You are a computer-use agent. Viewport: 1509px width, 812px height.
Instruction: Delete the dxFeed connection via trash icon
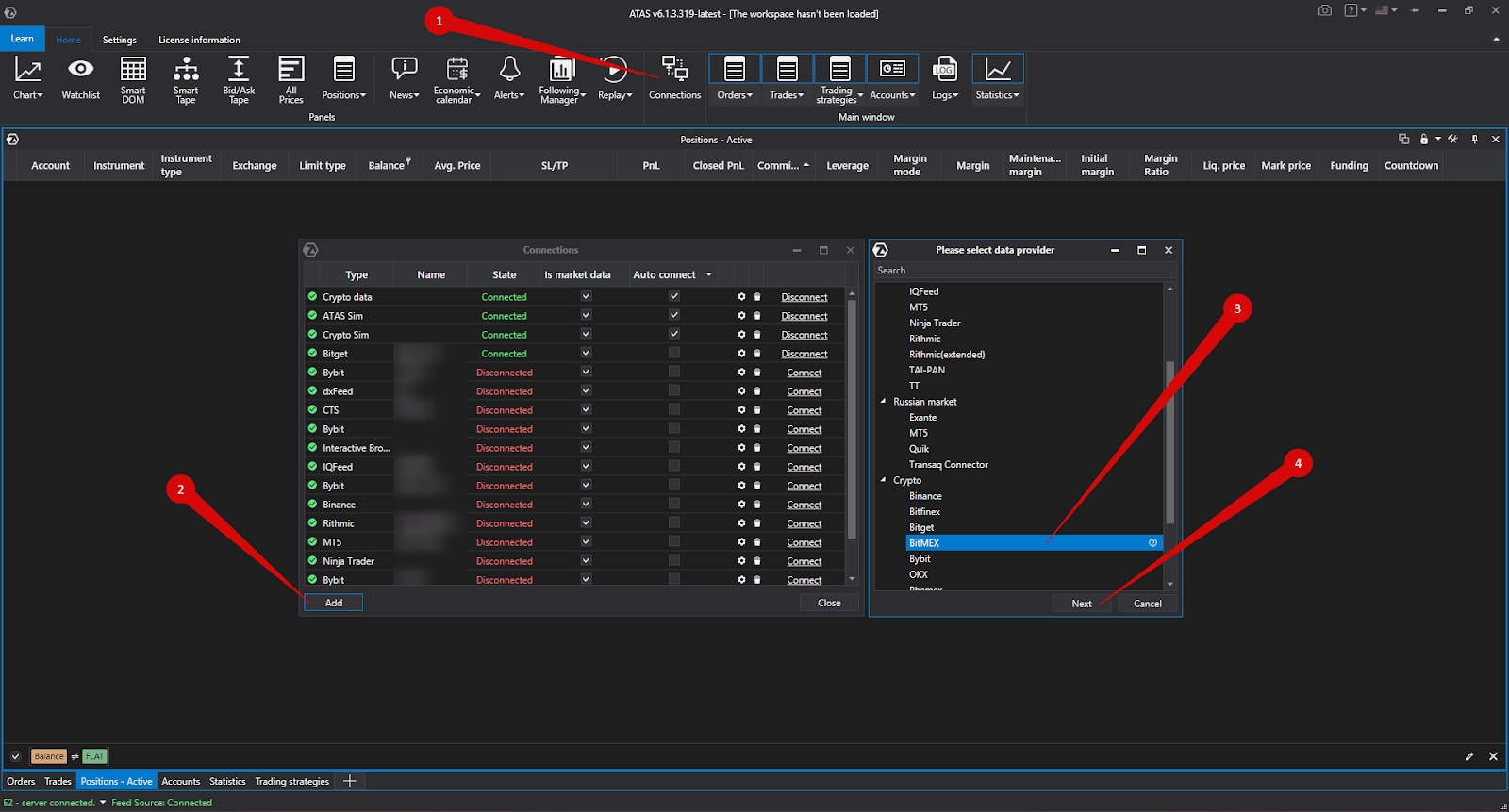(757, 391)
